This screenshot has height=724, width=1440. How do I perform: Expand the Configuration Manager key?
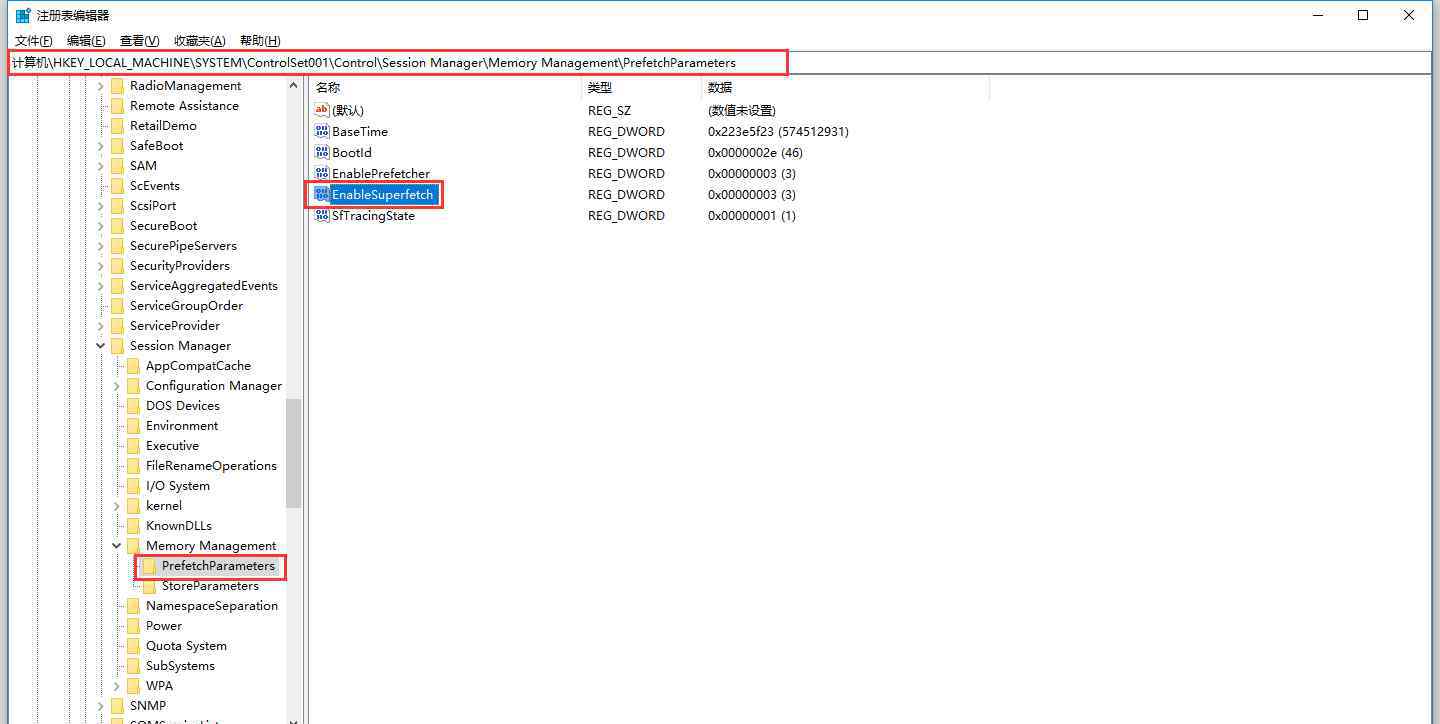(x=117, y=386)
